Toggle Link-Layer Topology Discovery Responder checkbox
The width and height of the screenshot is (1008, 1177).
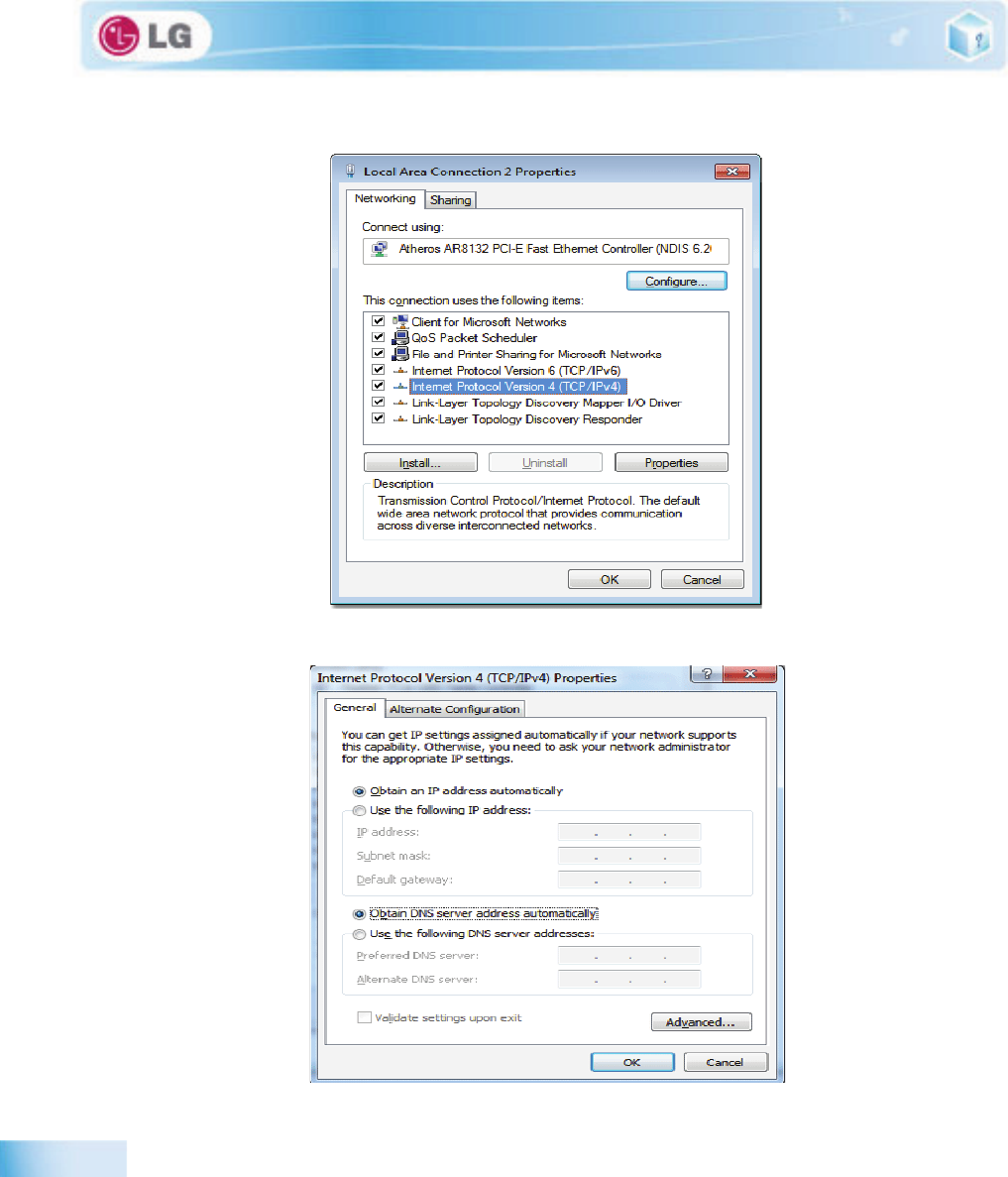click(379, 418)
